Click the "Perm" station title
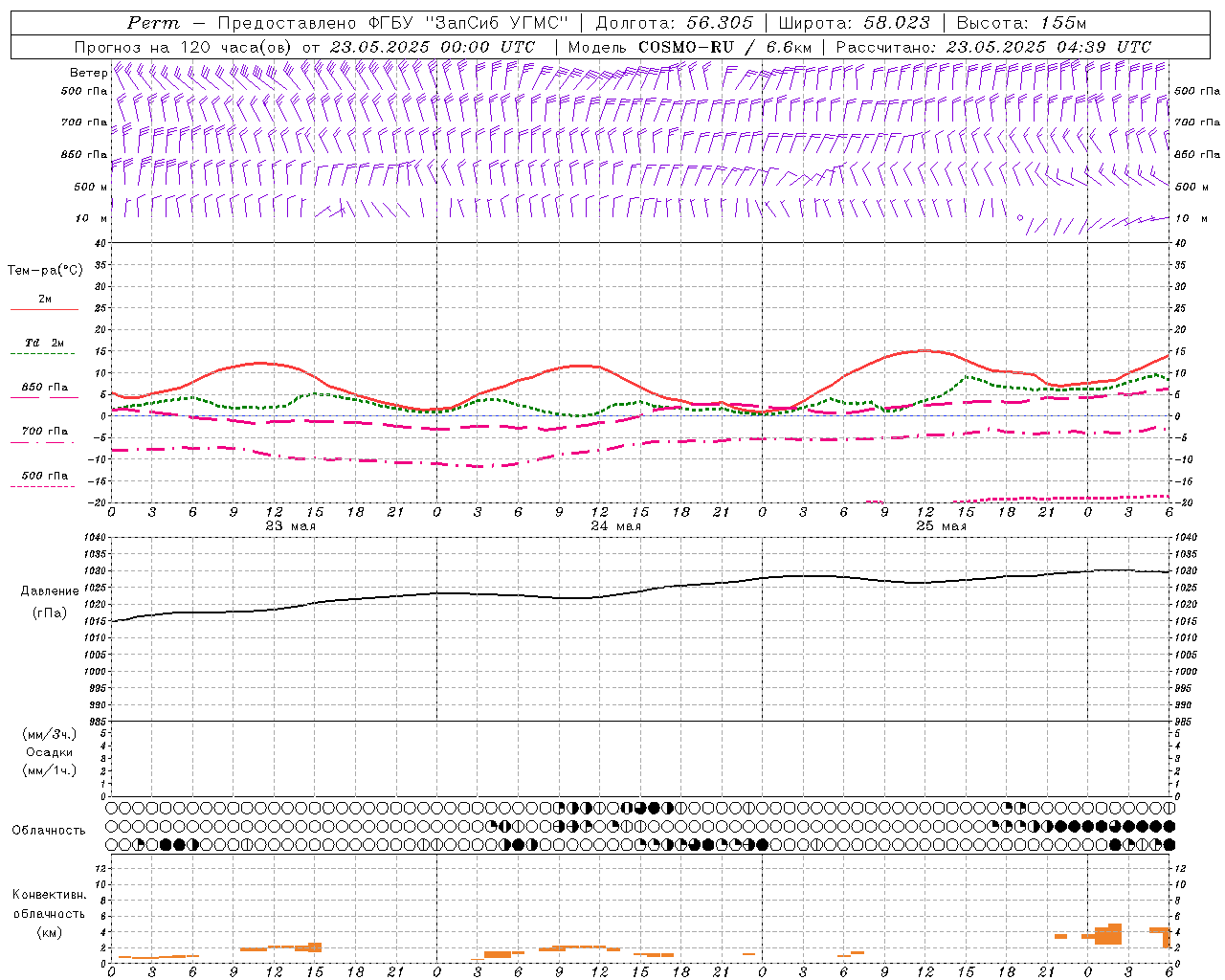 click(152, 23)
